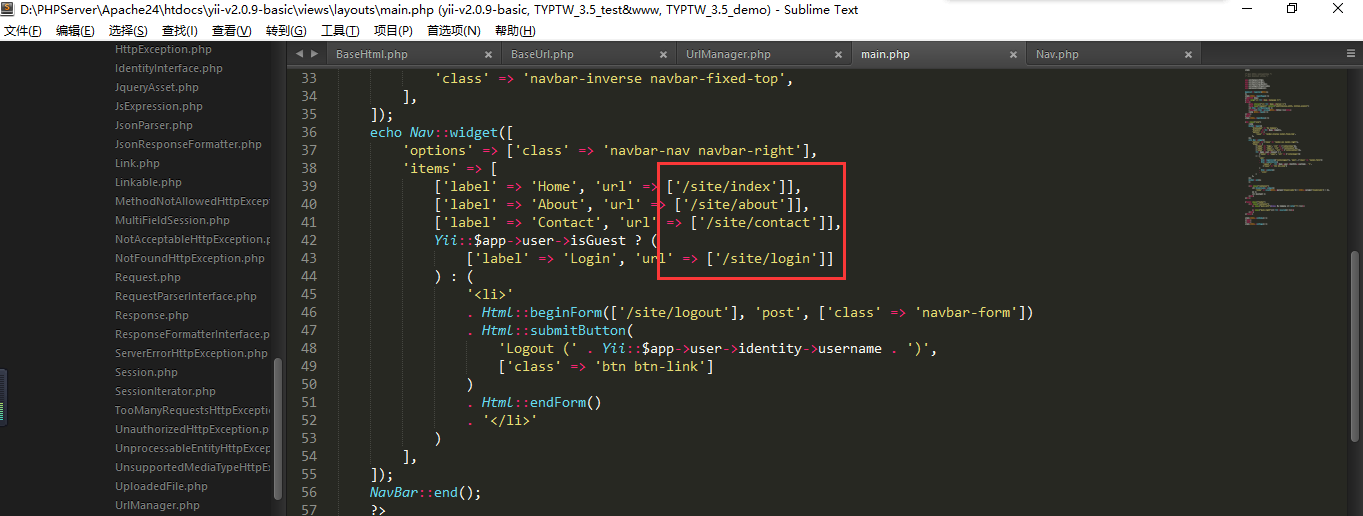Switch to the UrlManager.php tab
Screen dimensions: 1363x516
pyautogui.click(x=728, y=55)
